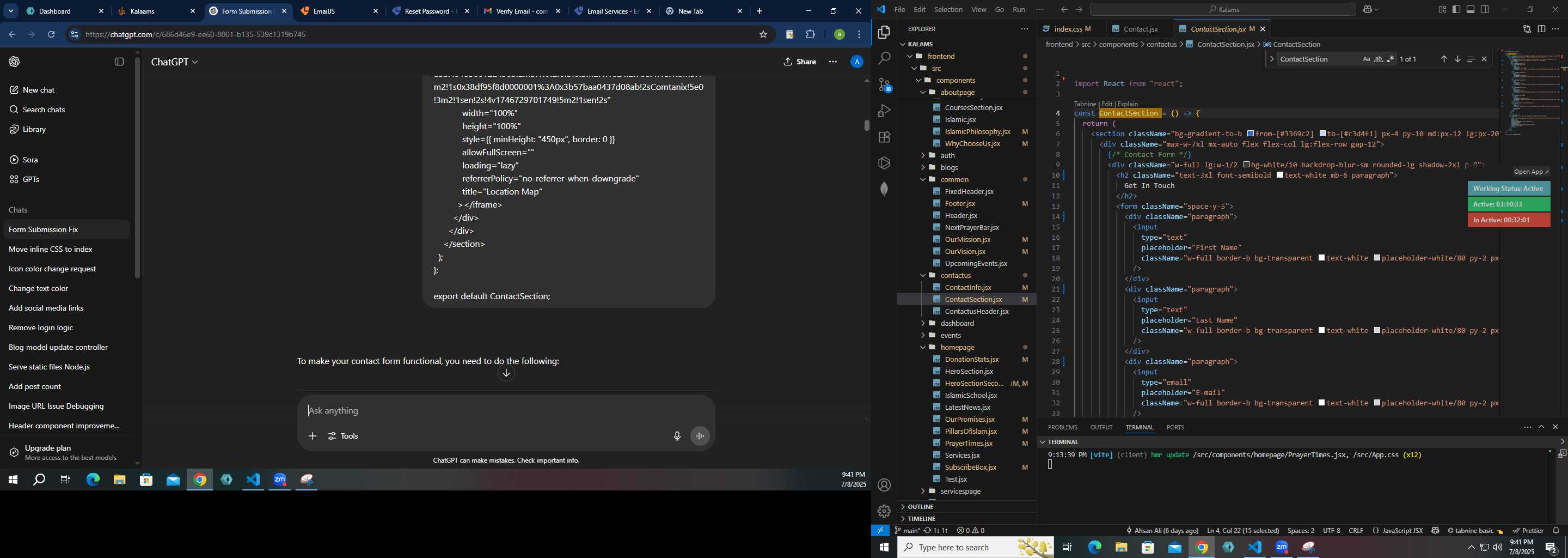Open ChatGPT model selector dropdown

point(175,62)
